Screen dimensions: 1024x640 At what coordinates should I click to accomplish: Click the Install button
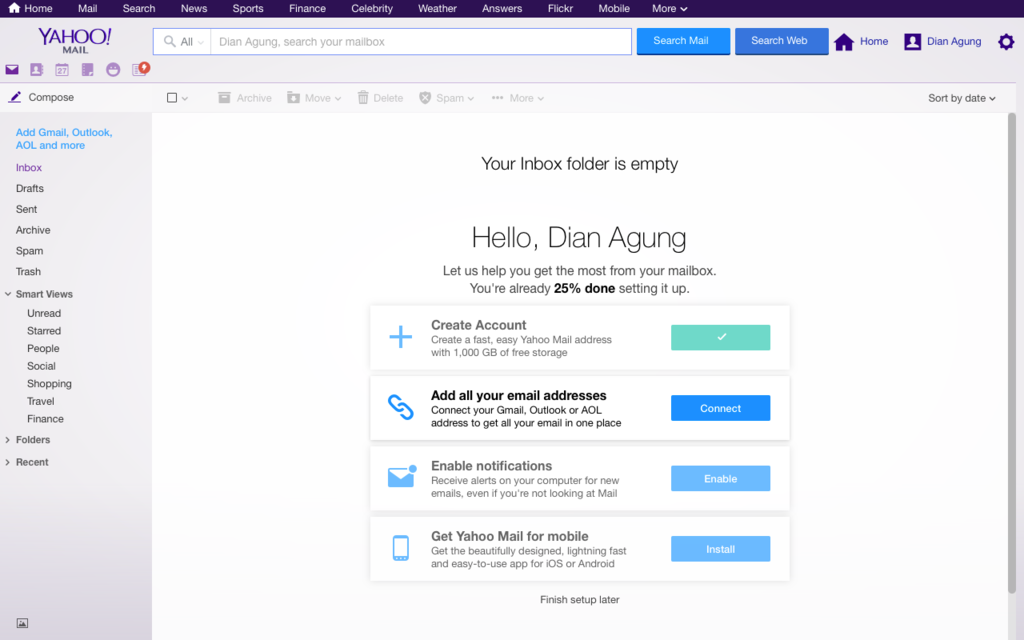point(720,549)
